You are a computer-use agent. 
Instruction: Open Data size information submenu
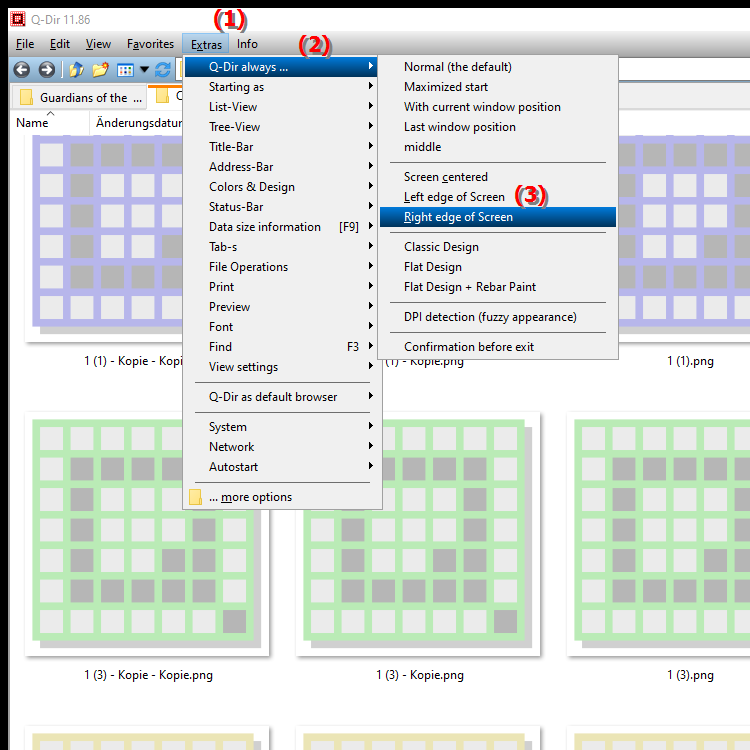click(281, 227)
